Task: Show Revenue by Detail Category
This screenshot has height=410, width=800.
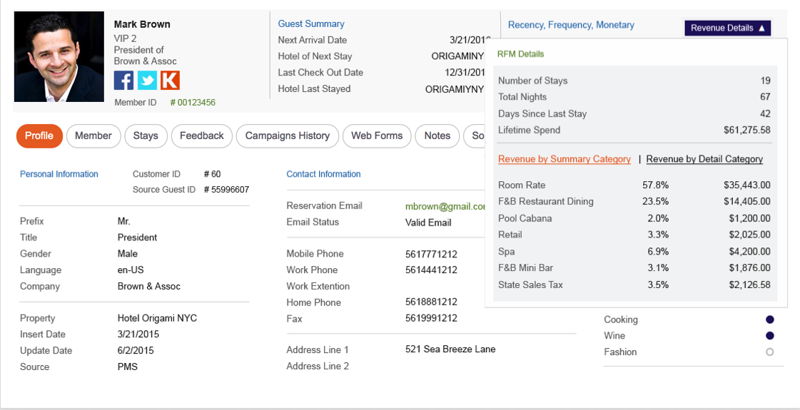Action: click(x=705, y=159)
